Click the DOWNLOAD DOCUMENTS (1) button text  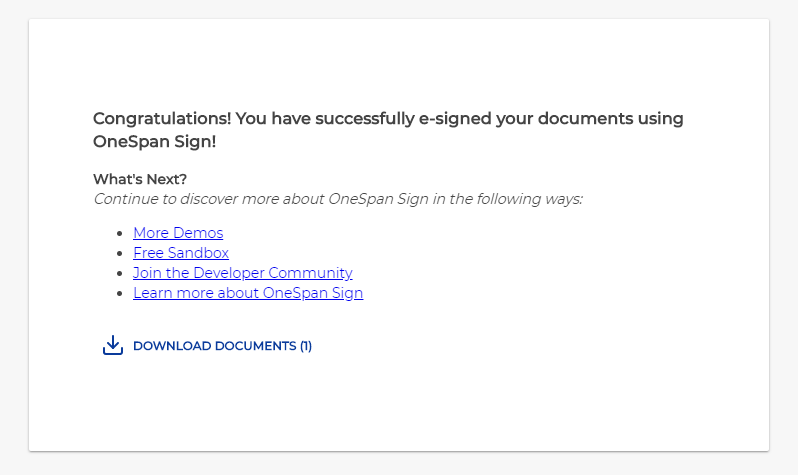pyautogui.click(x=222, y=346)
